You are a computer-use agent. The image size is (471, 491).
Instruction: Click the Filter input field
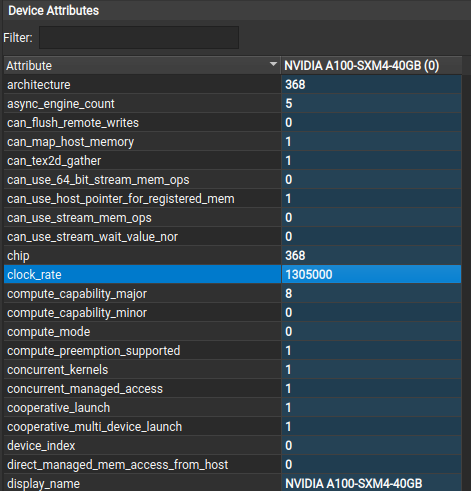point(139,37)
